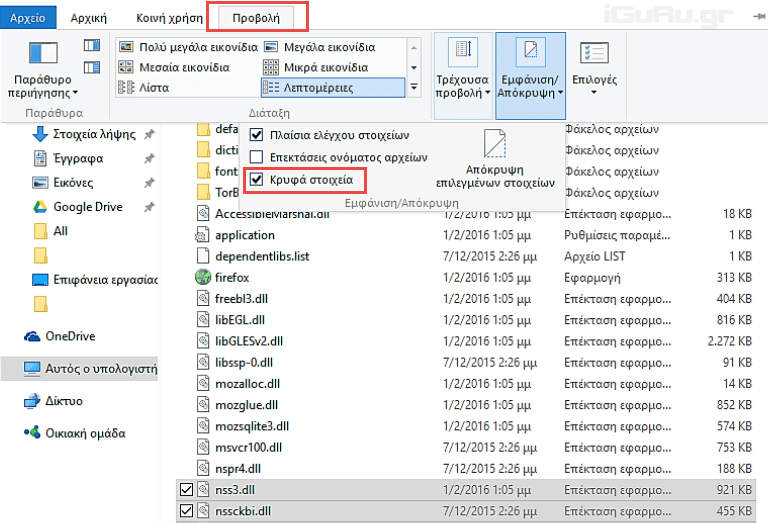Expand the Επιλογές dropdown arrow
Viewport: 768px width, 523px height.
(594, 93)
